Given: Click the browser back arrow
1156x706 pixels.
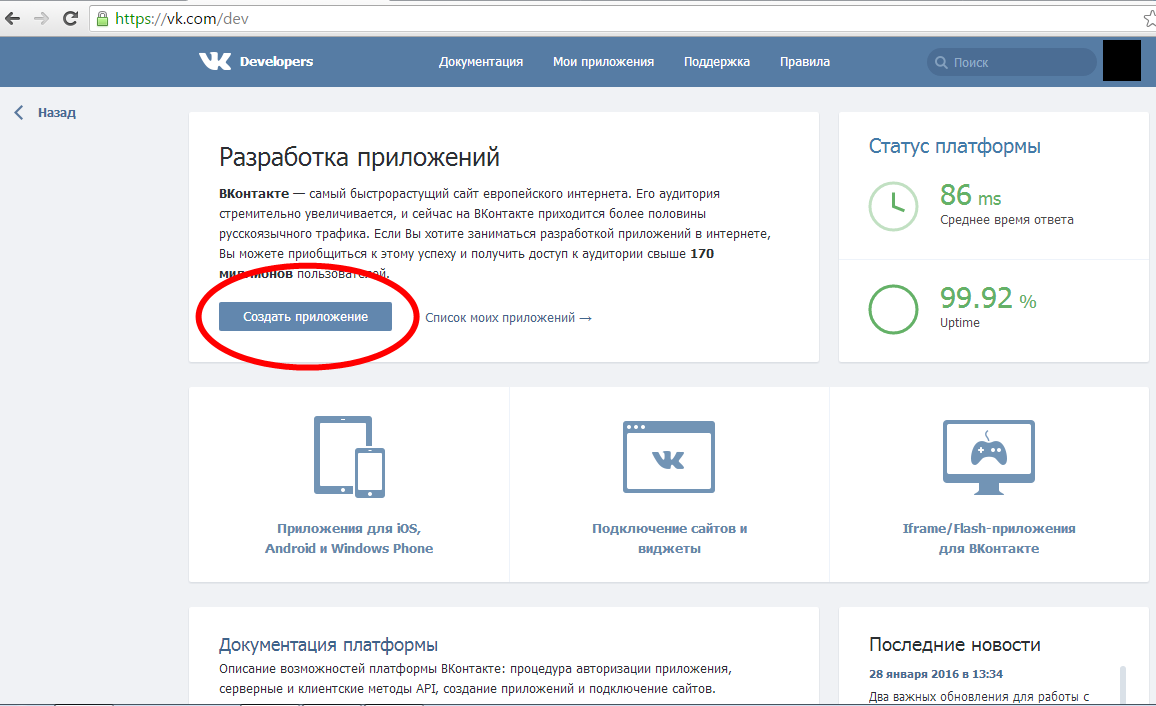Looking at the screenshot, I should click(12, 18).
